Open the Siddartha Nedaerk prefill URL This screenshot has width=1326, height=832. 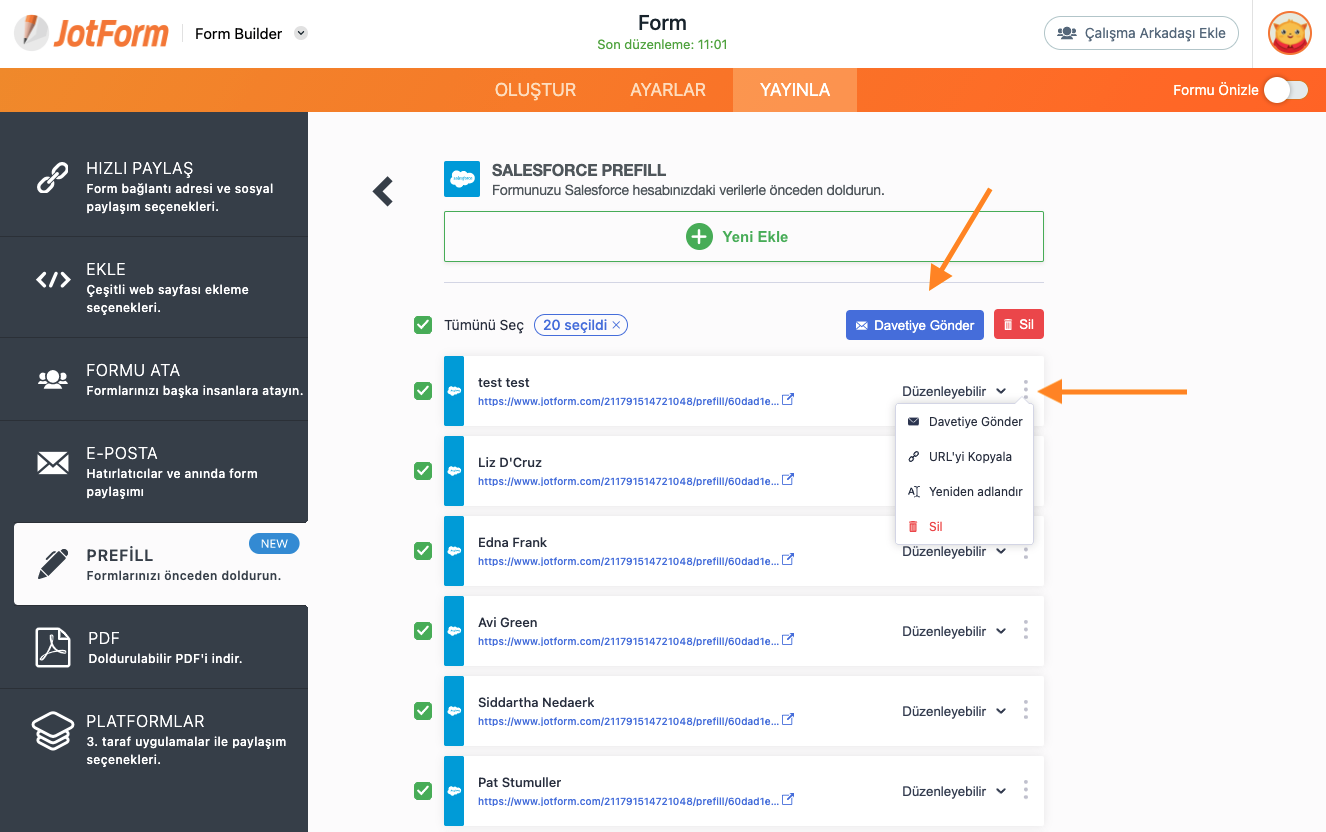(627, 721)
